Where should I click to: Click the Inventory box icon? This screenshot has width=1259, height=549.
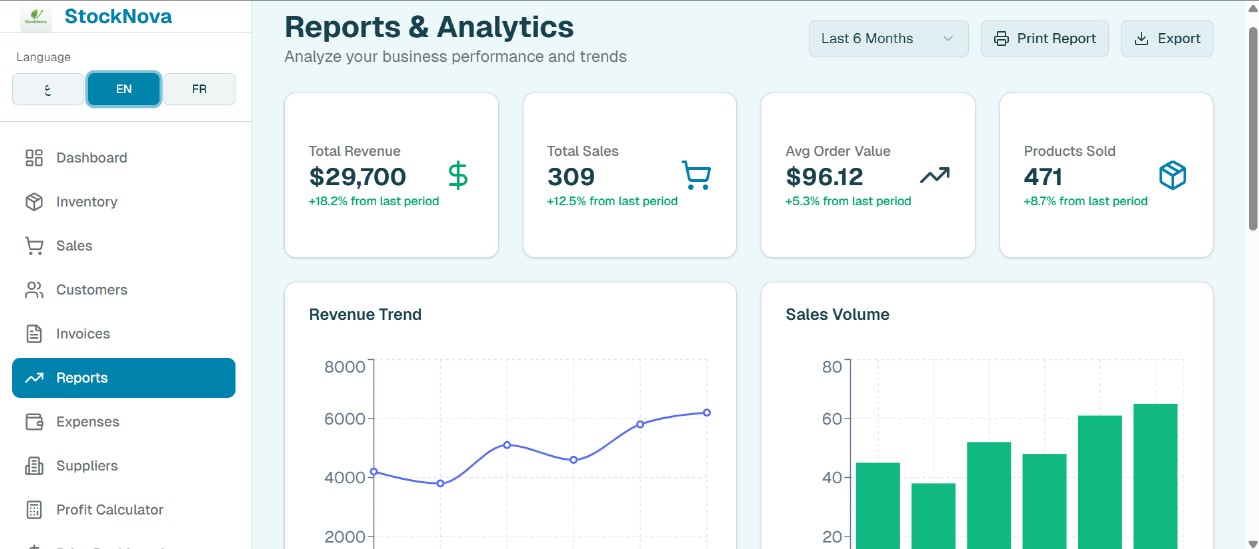click(x=34, y=202)
